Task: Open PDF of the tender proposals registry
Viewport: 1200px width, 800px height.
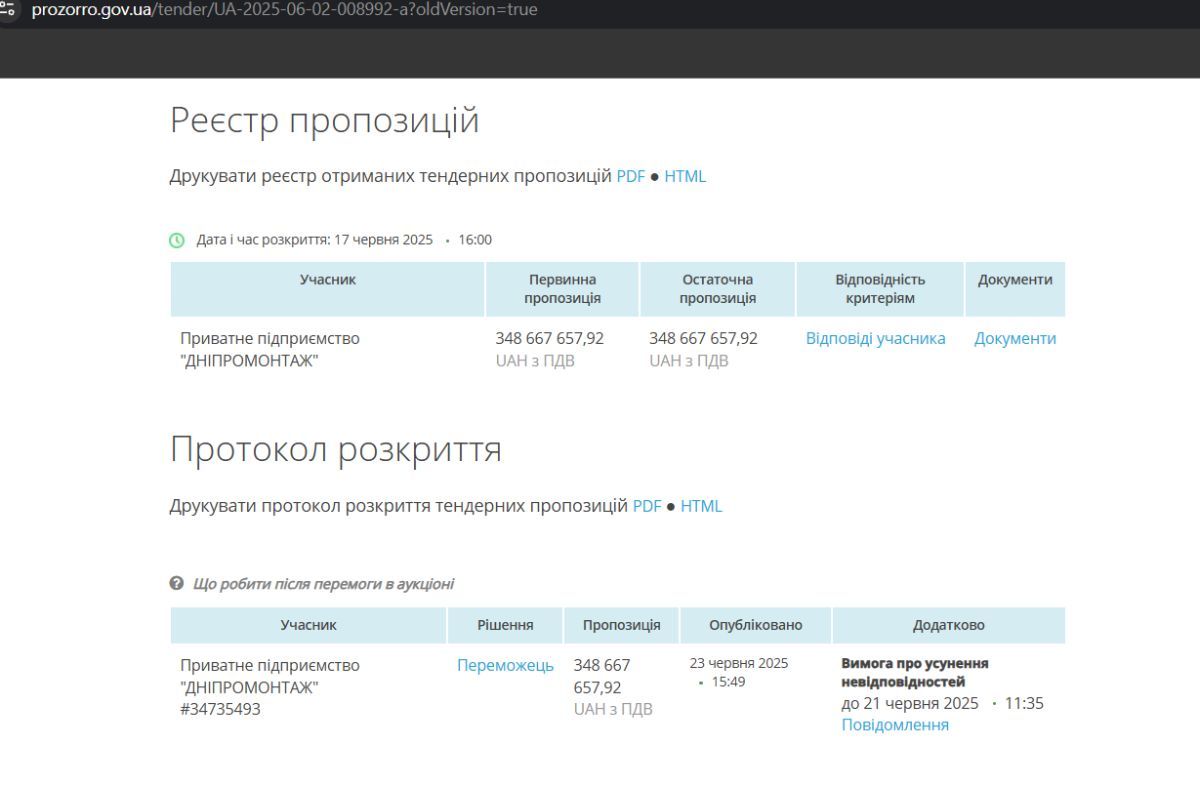Action: 630,176
